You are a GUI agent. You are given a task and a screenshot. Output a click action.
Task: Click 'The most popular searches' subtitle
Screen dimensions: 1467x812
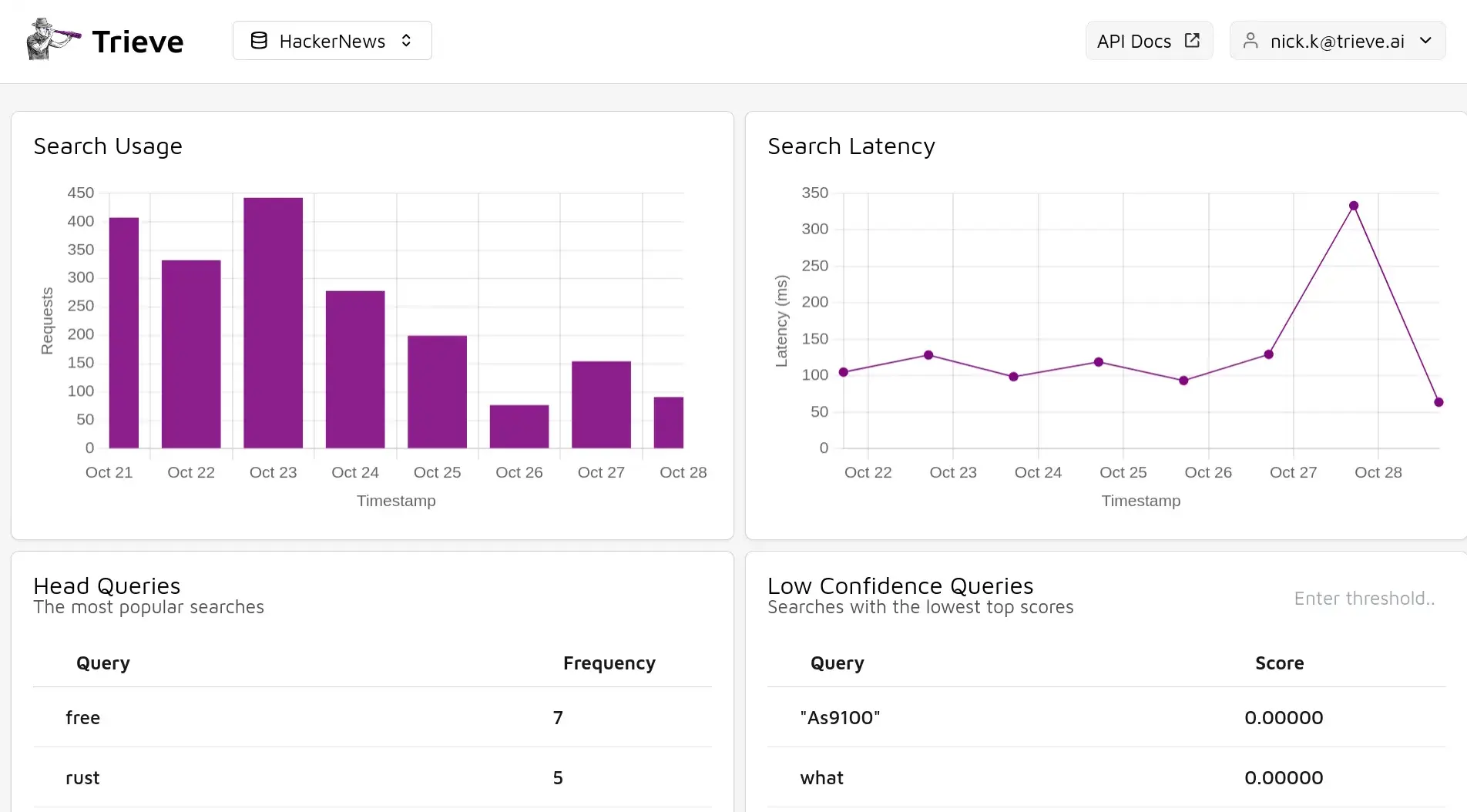(149, 607)
